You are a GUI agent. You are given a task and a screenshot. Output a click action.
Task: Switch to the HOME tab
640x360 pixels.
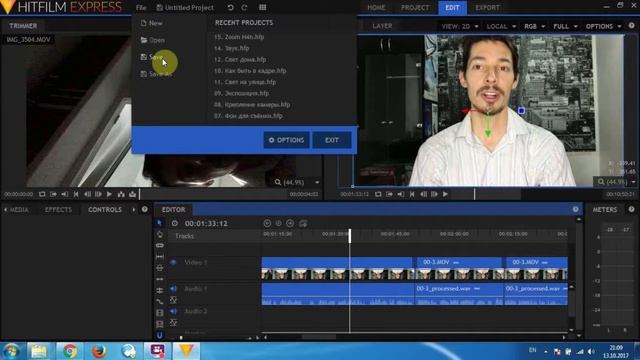click(x=376, y=8)
